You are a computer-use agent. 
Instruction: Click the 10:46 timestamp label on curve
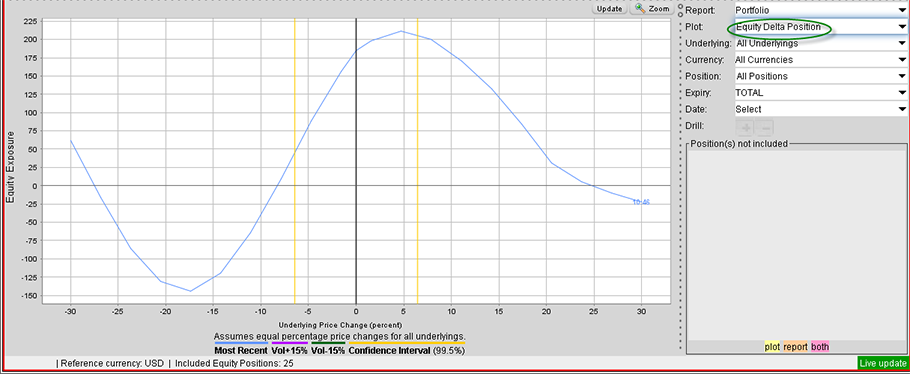click(x=641, y=202)
